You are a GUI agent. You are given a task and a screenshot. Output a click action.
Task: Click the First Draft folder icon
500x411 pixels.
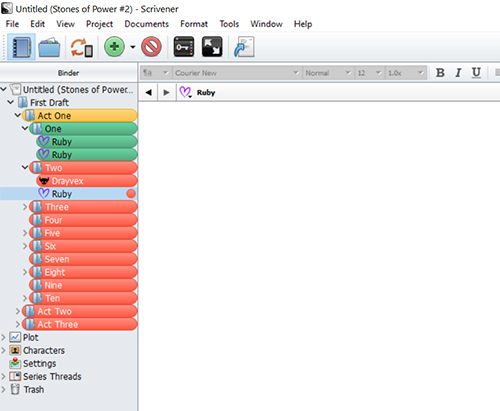[x=23, y=102]
